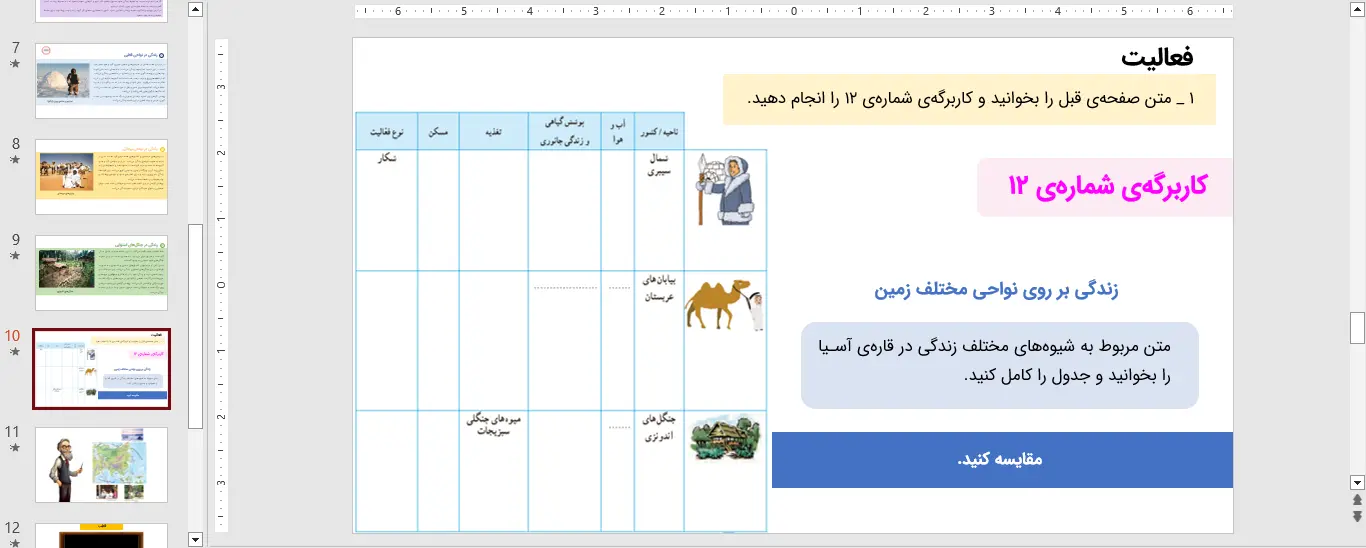Screen dimensions: 1366x548
Task: Click the main editor vertical scrollbar thumb
Action: pyautogui.click(x=1357, y=327)
